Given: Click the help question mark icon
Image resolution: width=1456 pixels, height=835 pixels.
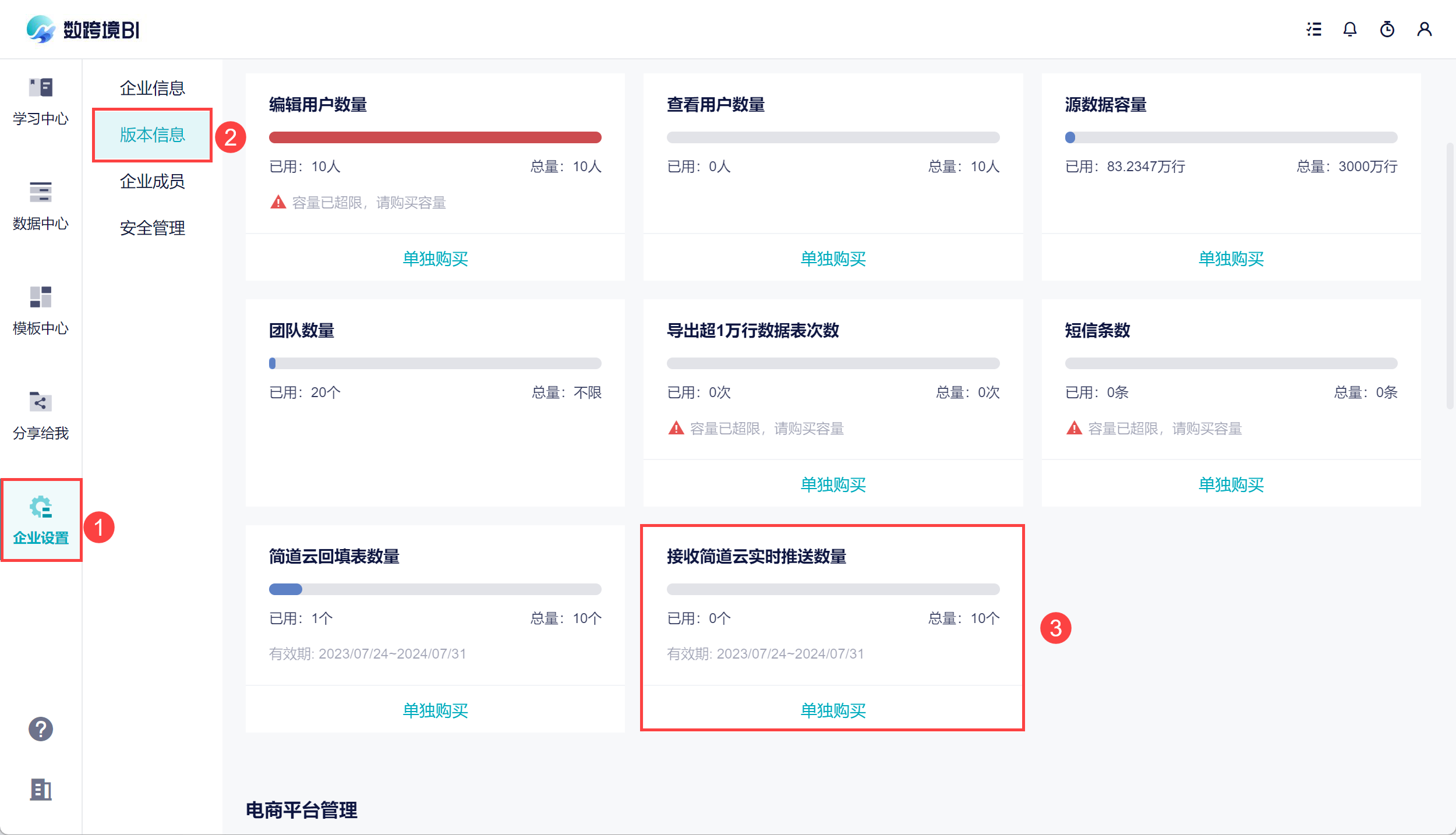Looking at the screenshot, I should [x=41, y=729].
